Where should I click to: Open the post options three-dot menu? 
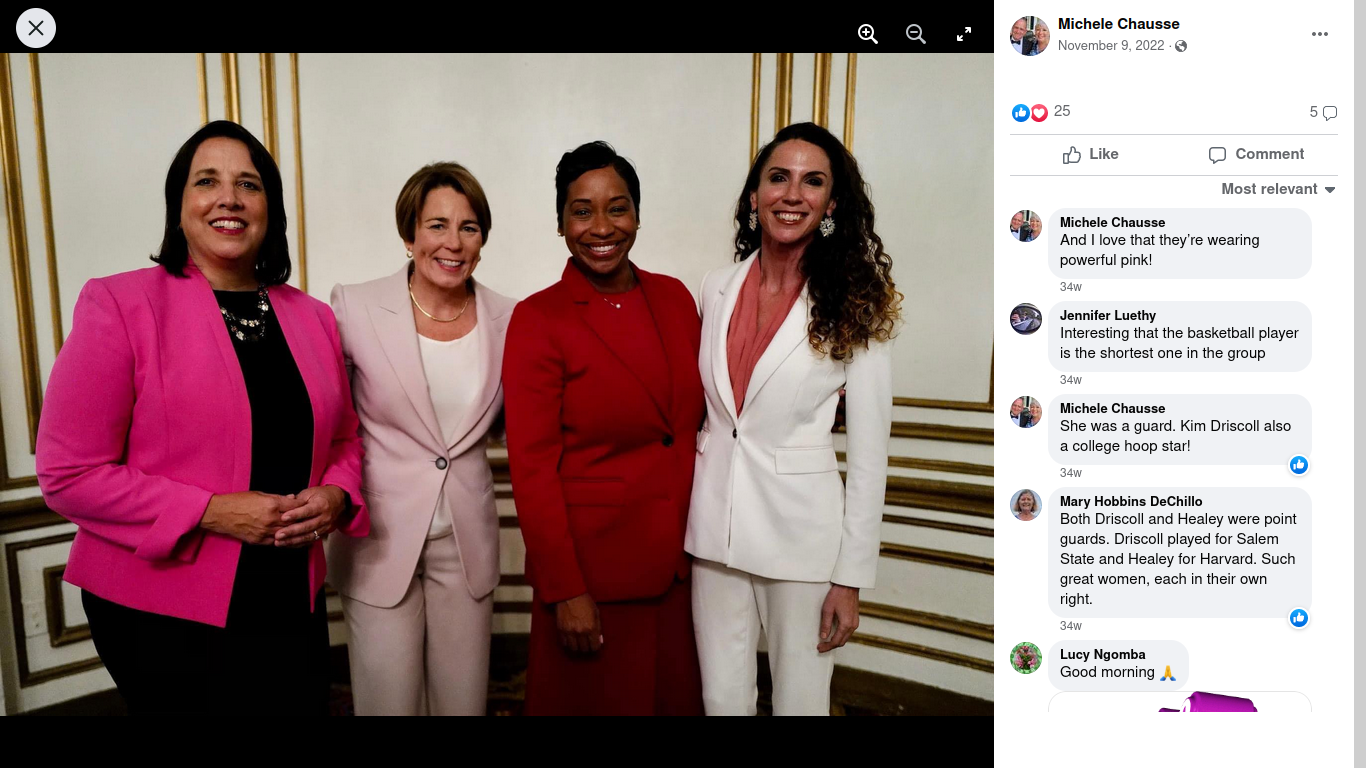coord(1320,34)
